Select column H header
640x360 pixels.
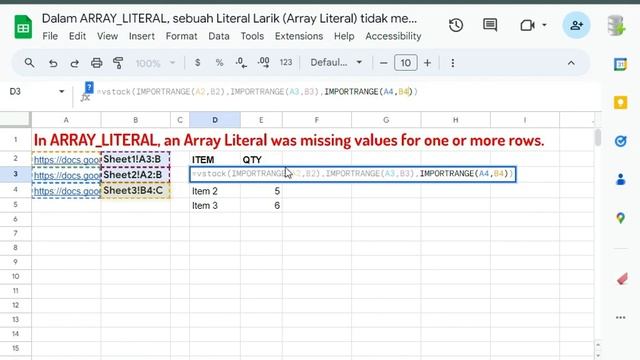(456, 120)
